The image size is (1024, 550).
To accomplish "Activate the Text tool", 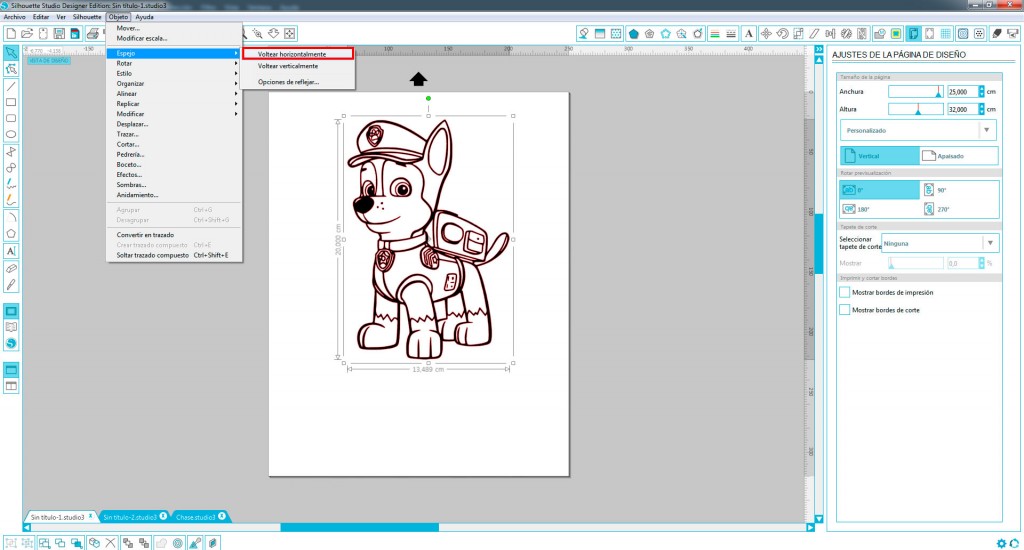I will [x=11, y=251].
